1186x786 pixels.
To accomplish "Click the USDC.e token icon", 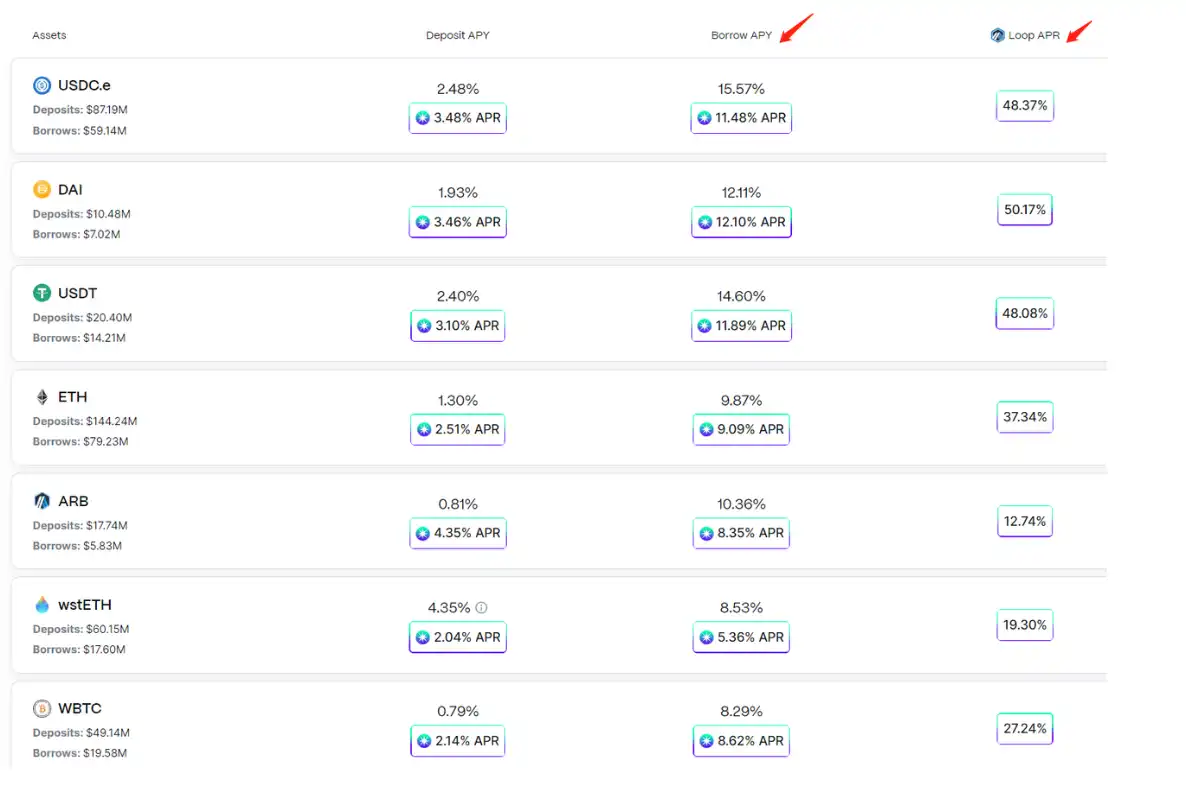I will [42, 86].
